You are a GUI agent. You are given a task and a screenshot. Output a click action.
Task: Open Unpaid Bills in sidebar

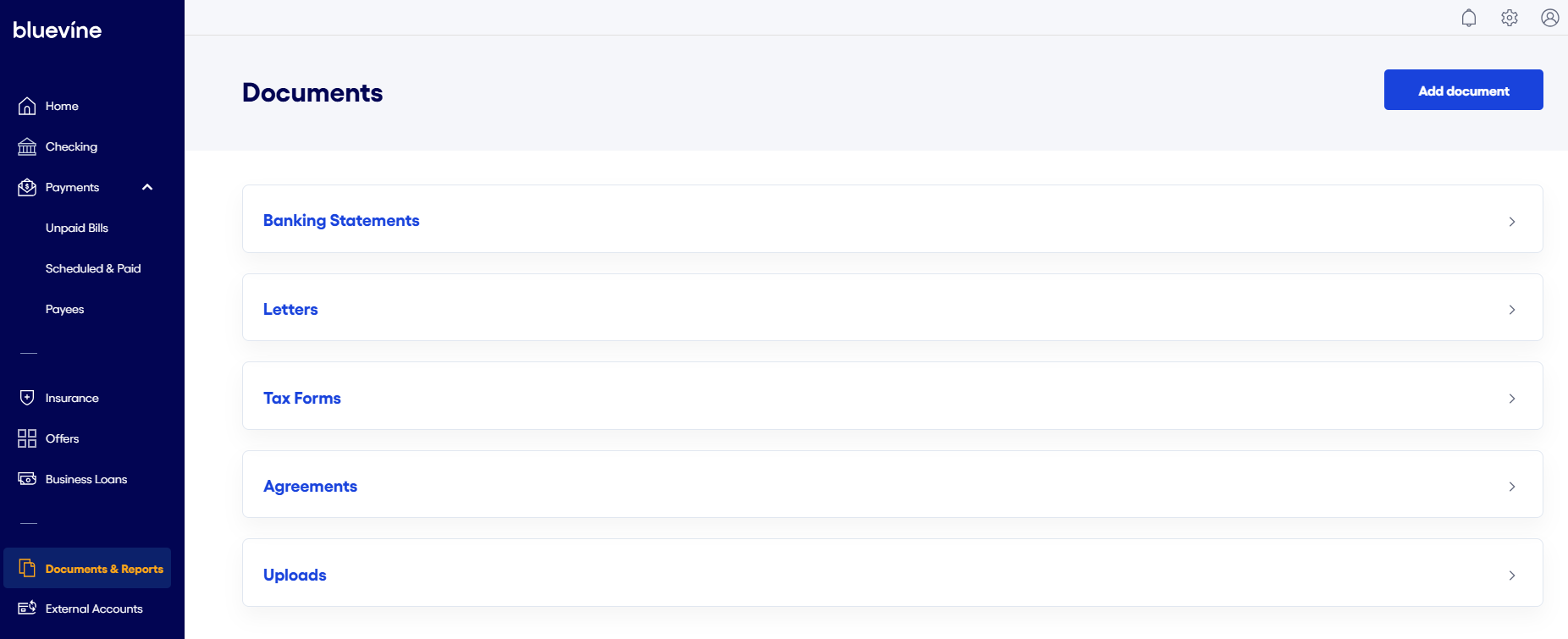tap(77, 228)
